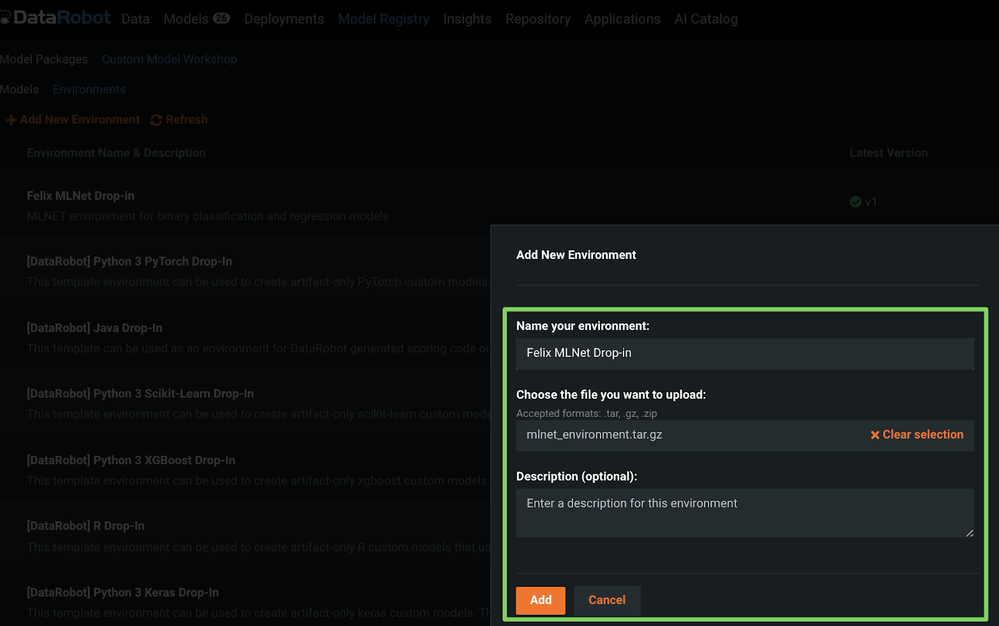The height and width of the screenshot is (626, 999).
Task: Click the X icon beside Clear selection
Action: click(x=875, y=435)
